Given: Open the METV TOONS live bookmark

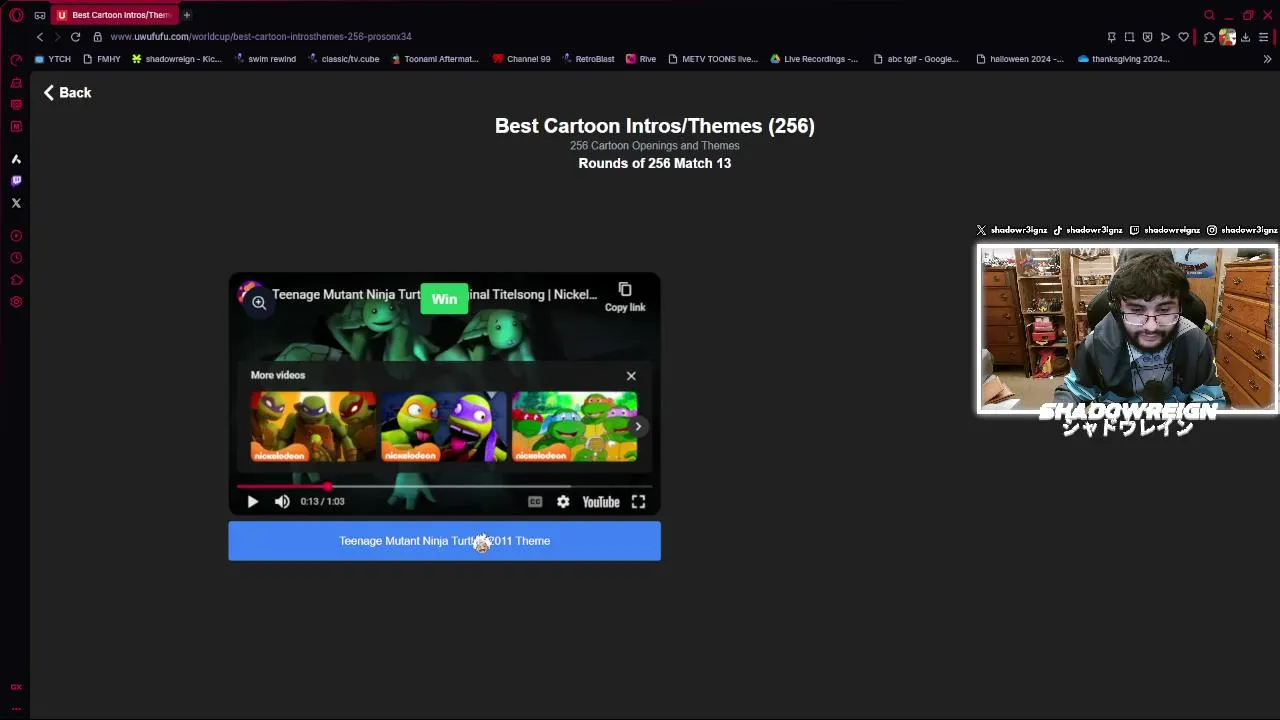Looking at the screenshot, I should click(712, 59).
